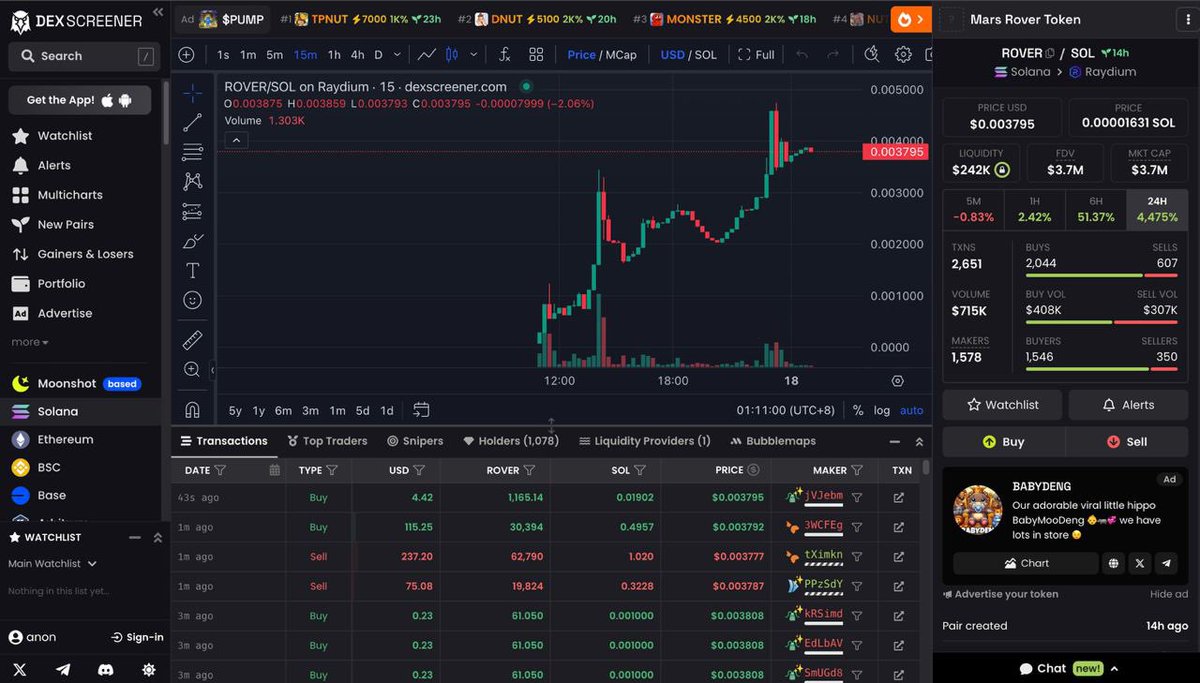Open the Fibonacci retracement tool
1200x683 pixels.
193,152
